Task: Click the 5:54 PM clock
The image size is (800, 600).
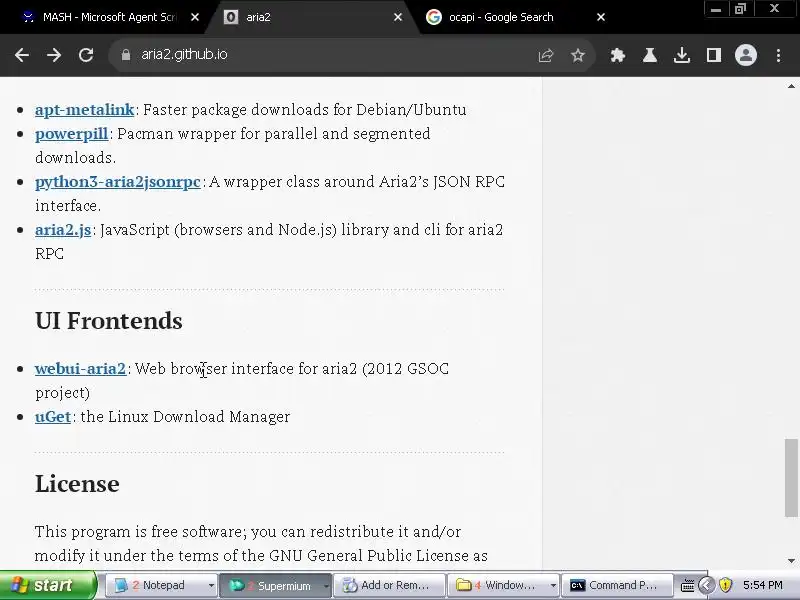Action: [x=762, y=585]
